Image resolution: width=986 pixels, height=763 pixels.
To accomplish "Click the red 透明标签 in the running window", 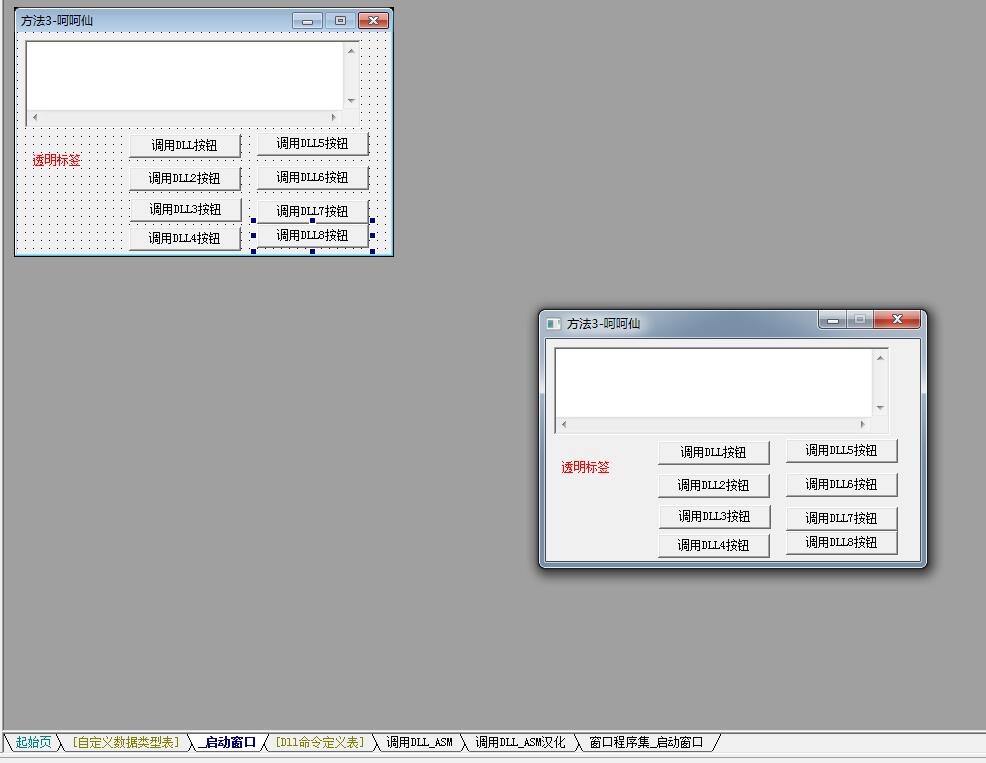I will click(x=585, y=467).
